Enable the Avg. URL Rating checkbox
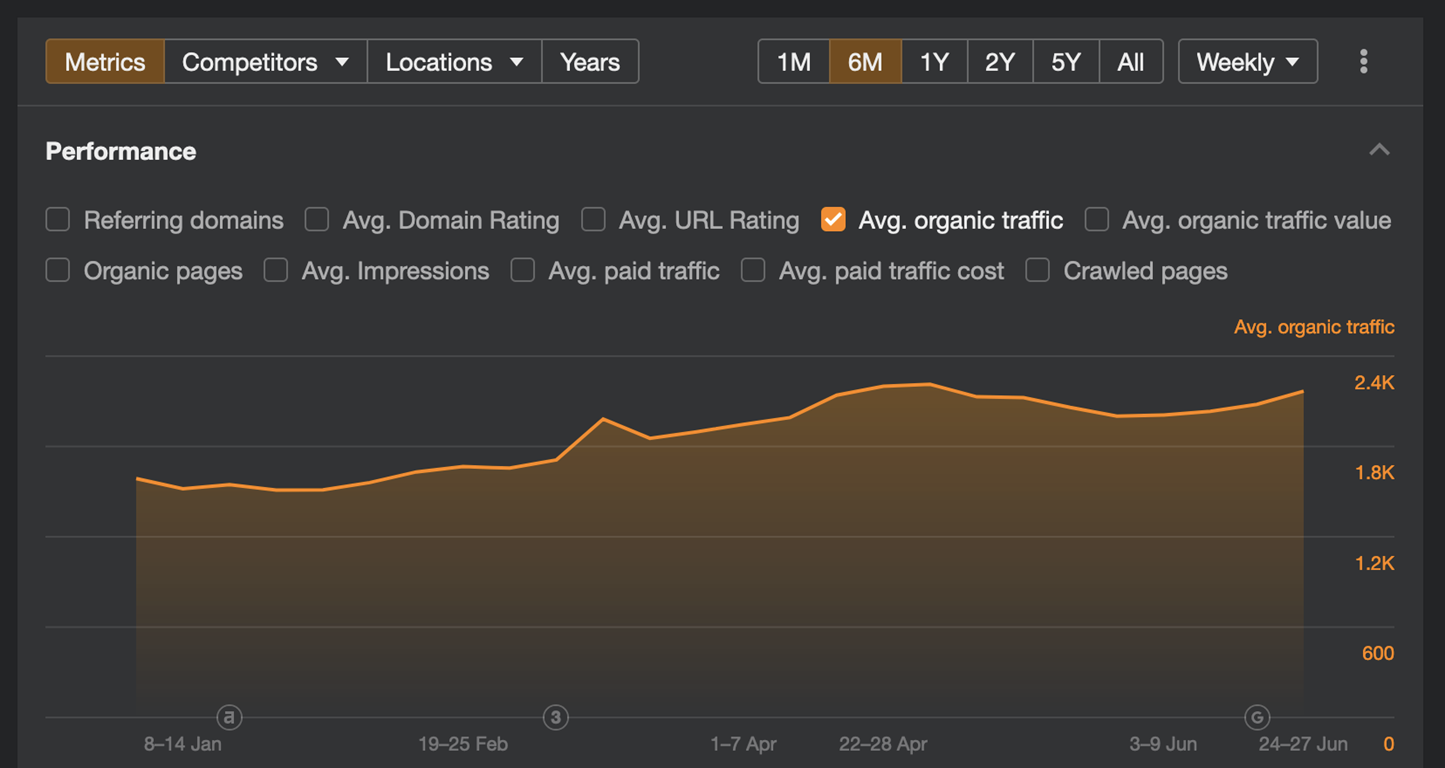The height and width of the screenshot is (768, 1445). (593, 219)
